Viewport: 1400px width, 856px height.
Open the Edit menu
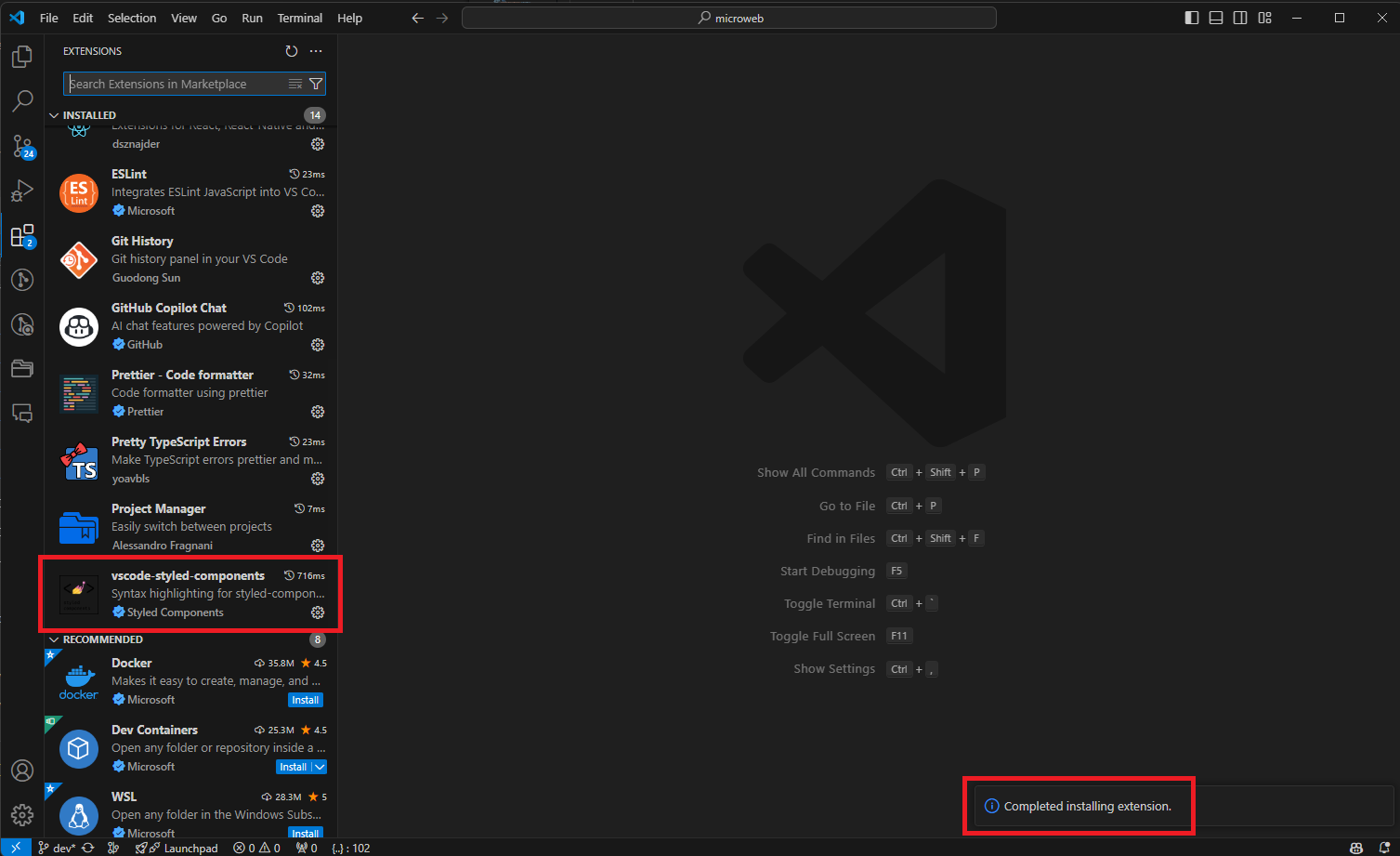pyautogui.click(x=83, y=18)
